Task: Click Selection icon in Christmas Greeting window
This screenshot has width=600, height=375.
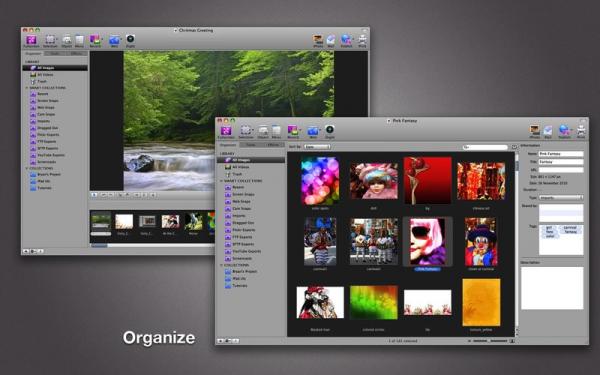Action: click(x=50, y=39)
